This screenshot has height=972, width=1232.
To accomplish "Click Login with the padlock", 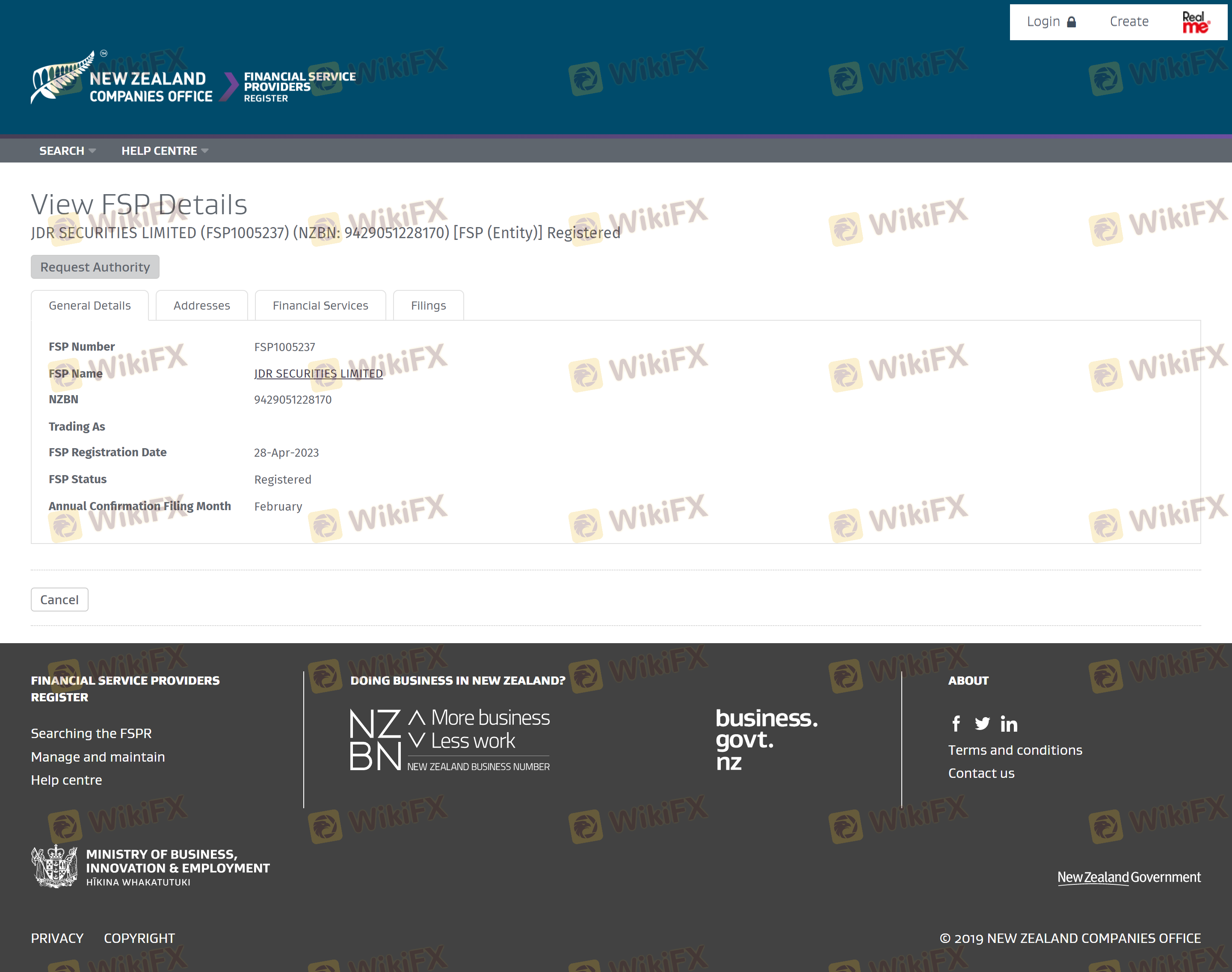I will 1051,22.
